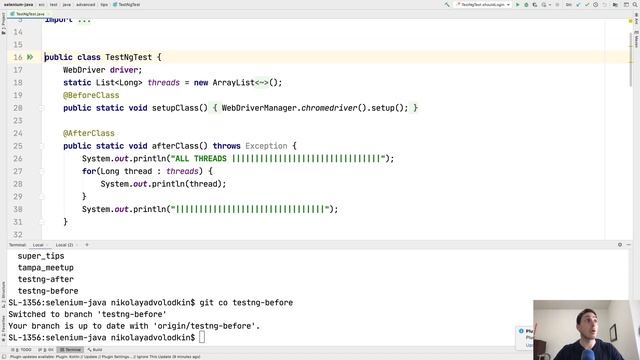Collapse the afterClass method fold on line 25
The height and width of the screenshot is (360, 640).
point(42,146)
